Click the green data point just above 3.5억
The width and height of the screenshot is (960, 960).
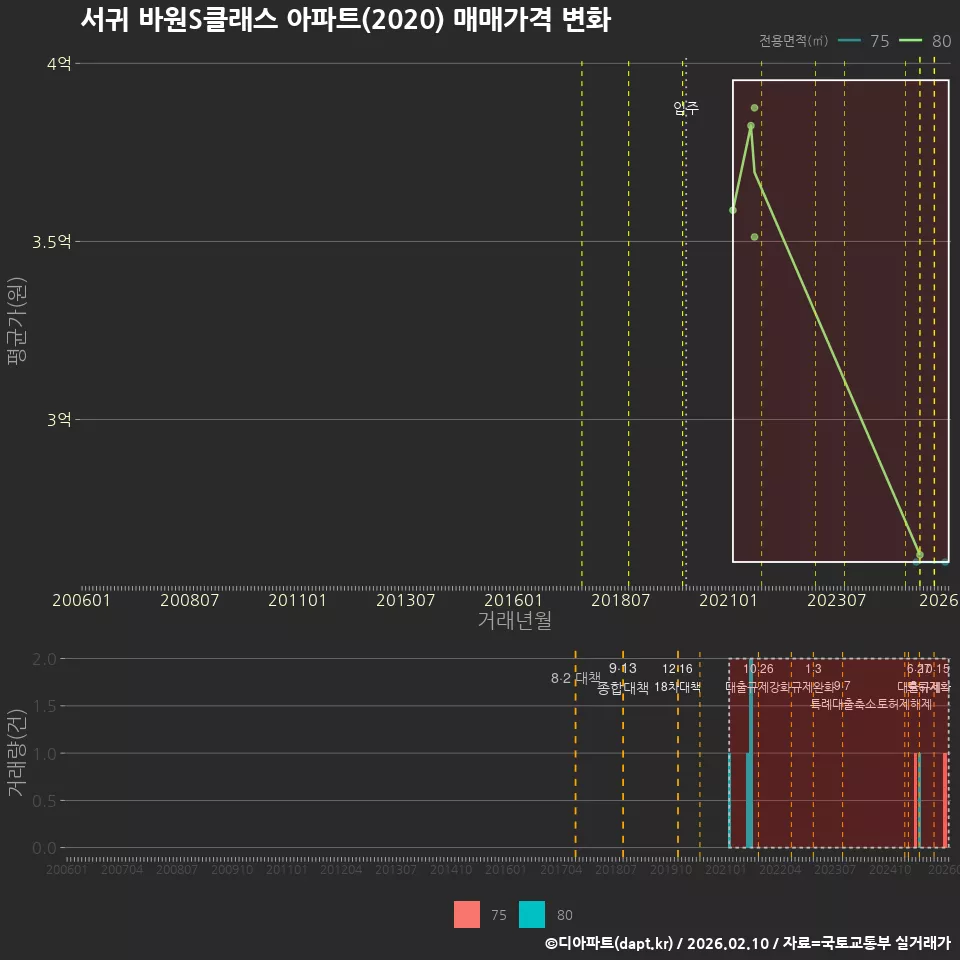point(754,237)
